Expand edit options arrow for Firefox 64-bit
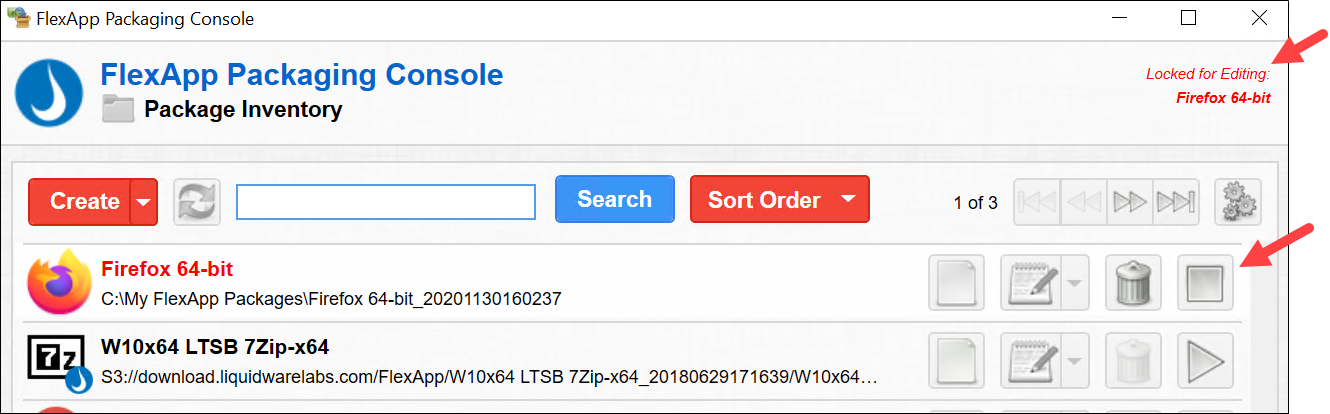The width and height of the screenshot is (1330, 414). point(1073,283)
